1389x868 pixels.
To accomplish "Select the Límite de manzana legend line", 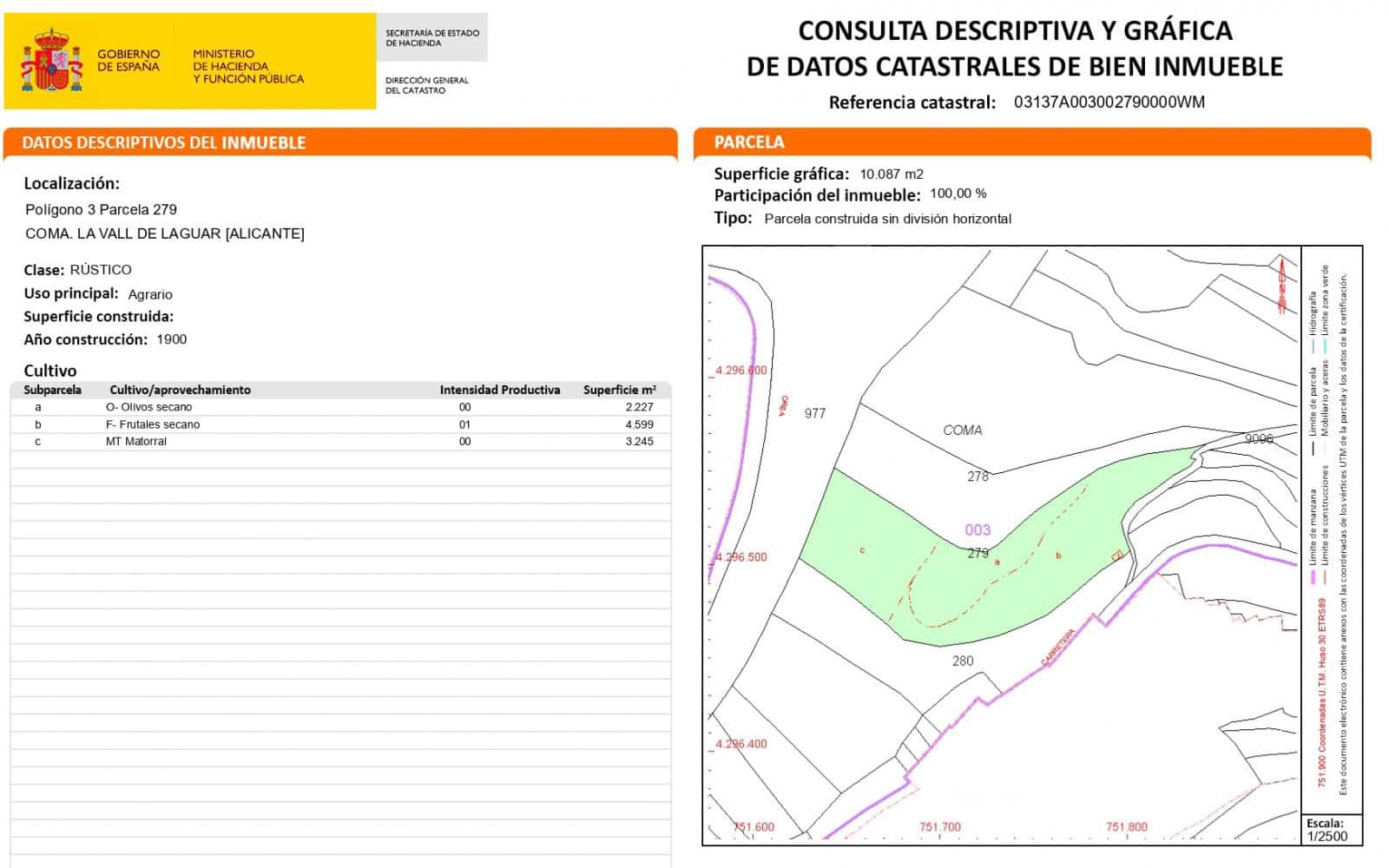I will [x=1313, y=577].
